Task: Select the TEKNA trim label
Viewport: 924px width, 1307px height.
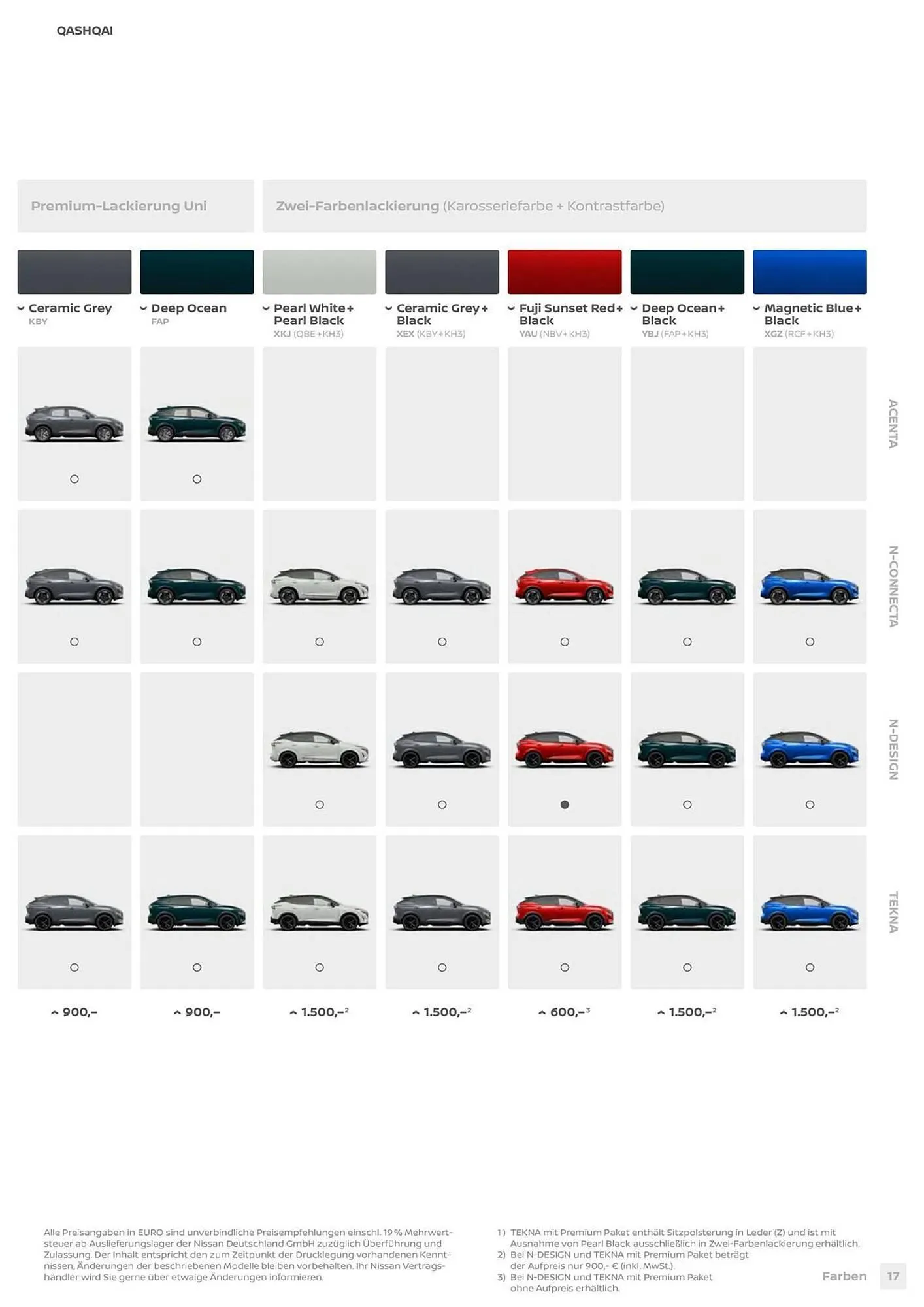Action: [x=893, y=912]
